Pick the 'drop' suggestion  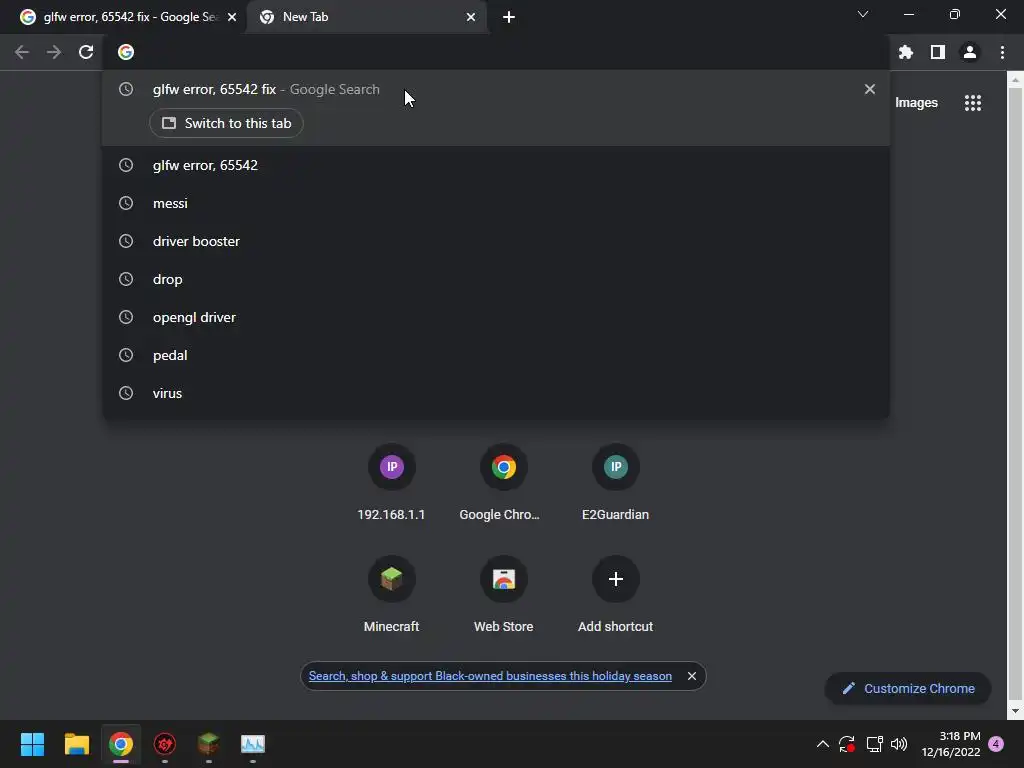496,279
